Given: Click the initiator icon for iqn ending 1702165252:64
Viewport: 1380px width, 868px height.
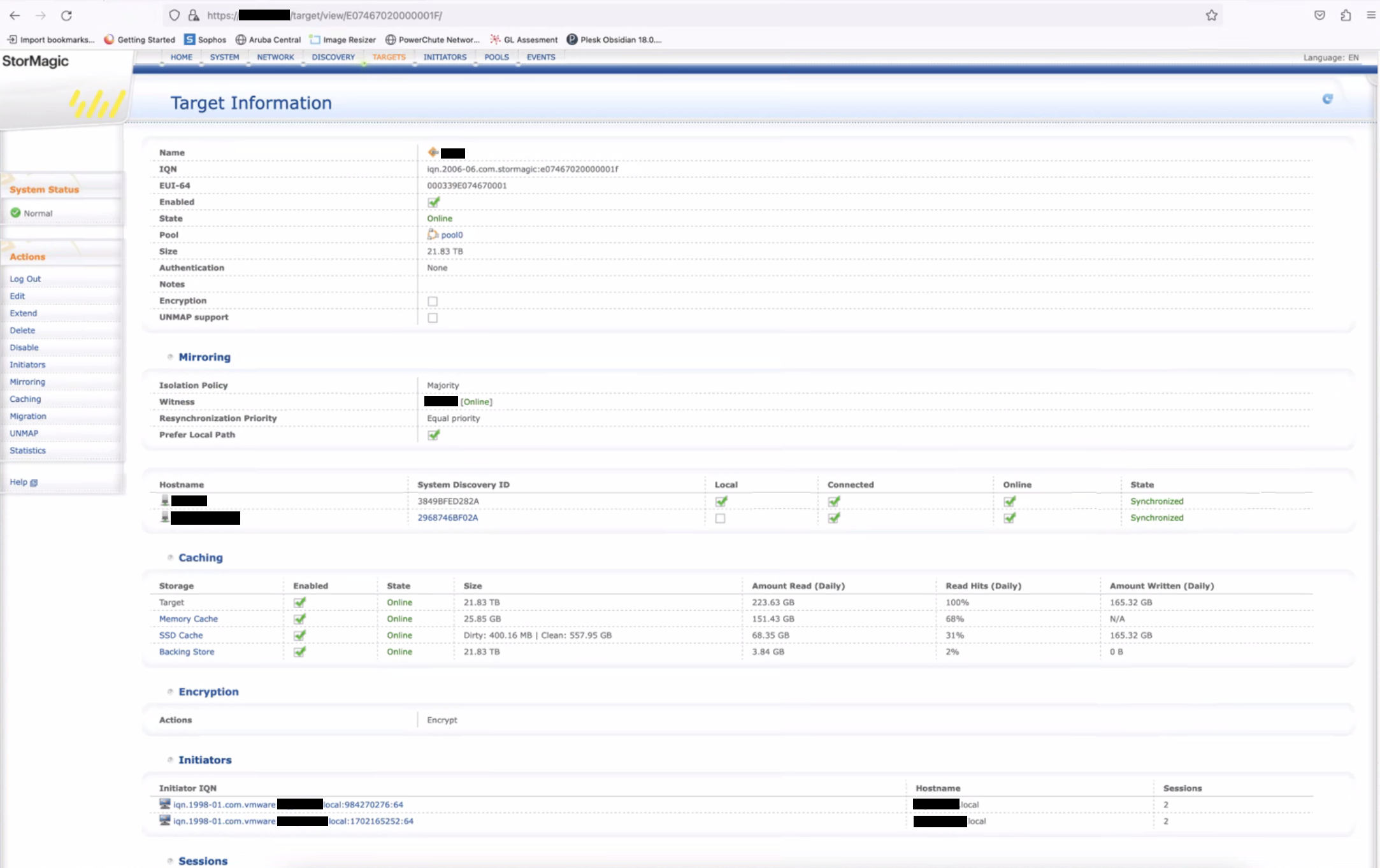Looking at the screenshot, I should (165, 820).
